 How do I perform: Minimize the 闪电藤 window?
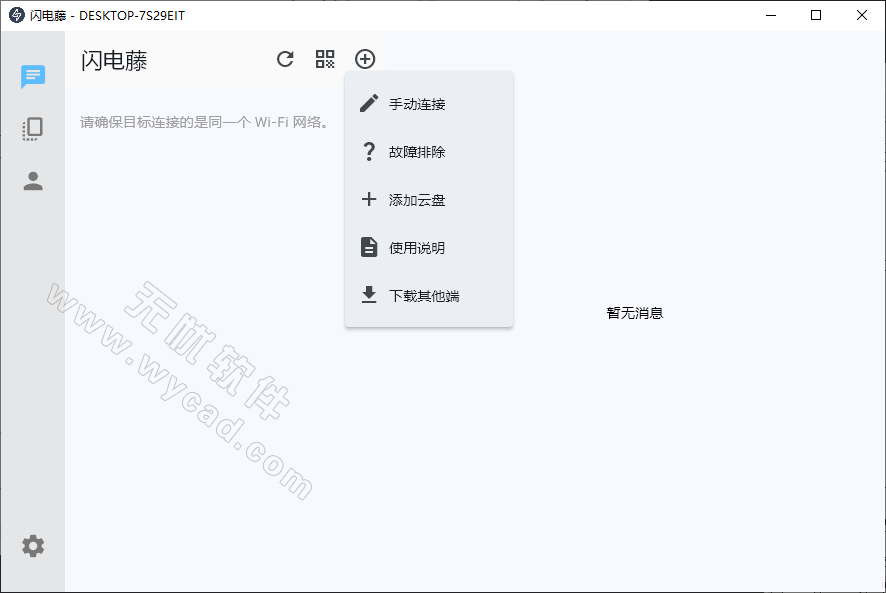771,15
